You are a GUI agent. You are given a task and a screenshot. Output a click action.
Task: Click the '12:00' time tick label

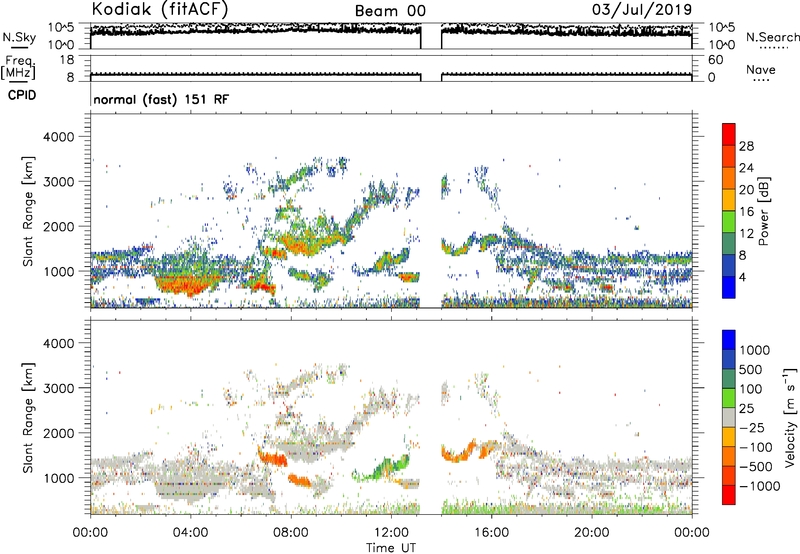tap(391, 533)
